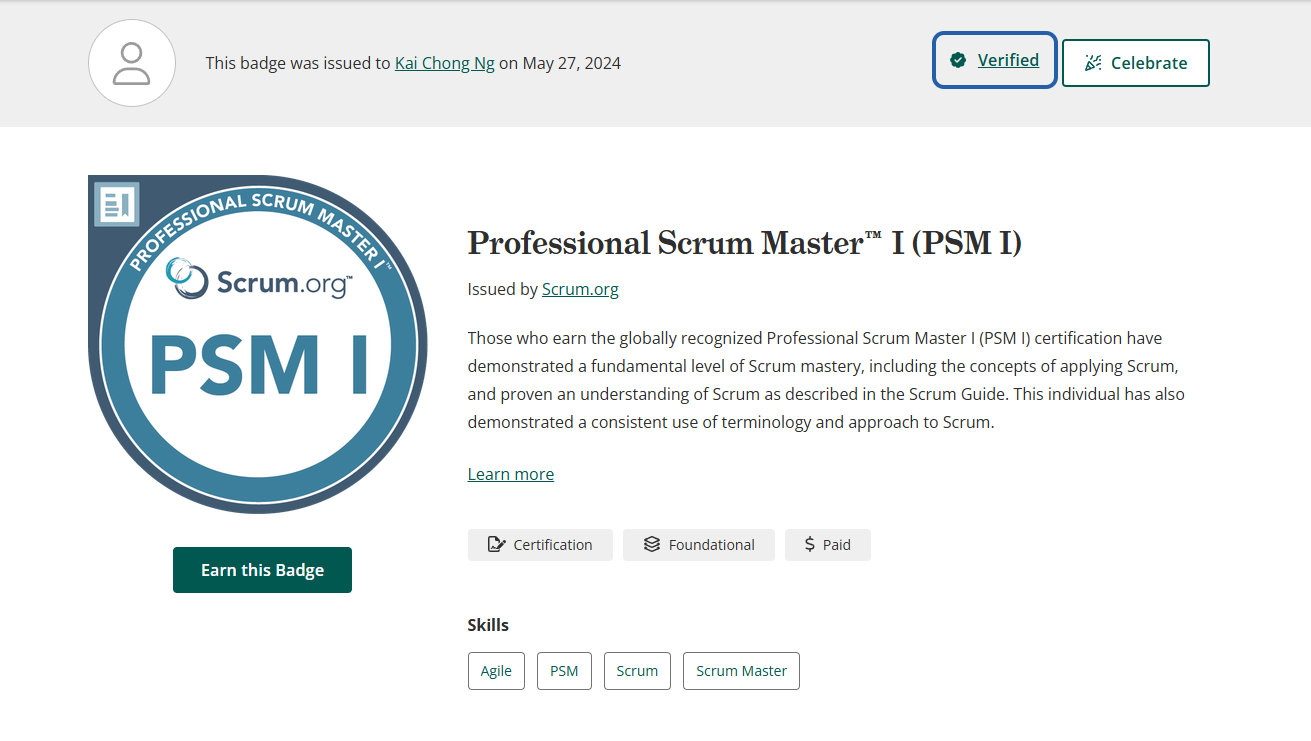The height and width of the screenshot is (741, 1311).
Task: Click the verified checkmark shield icon
Action: pos(958,60)
